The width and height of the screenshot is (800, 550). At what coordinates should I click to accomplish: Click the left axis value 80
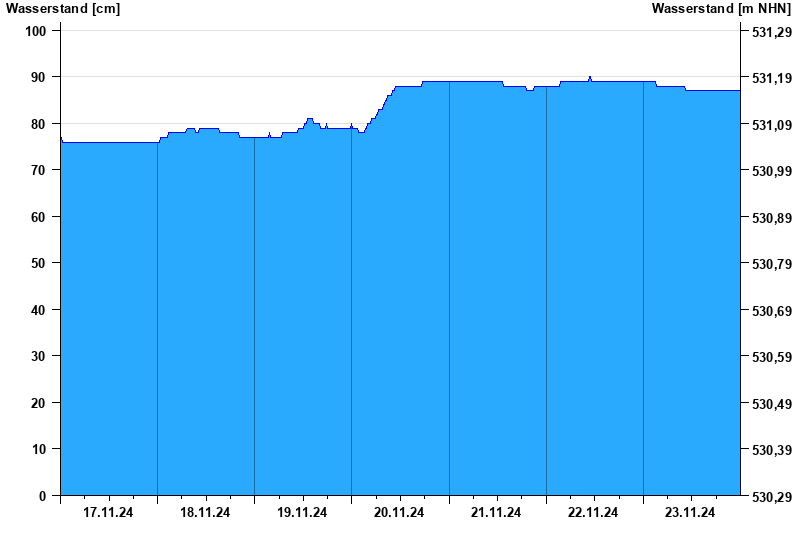[x=38, y=124]
